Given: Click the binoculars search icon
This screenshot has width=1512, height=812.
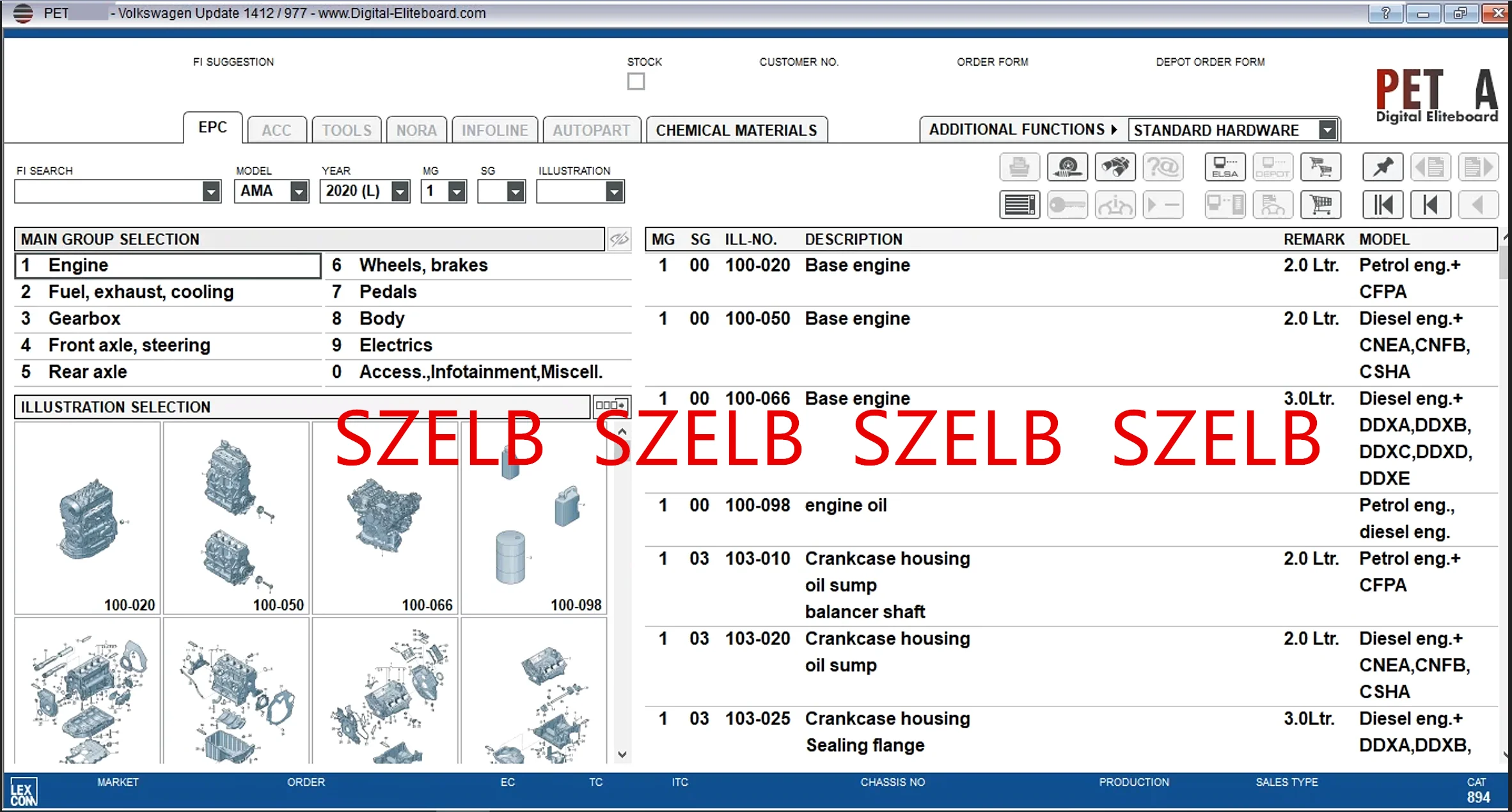Looking at the screenshot, I should pyautogui.click(x=1115, y=168).
